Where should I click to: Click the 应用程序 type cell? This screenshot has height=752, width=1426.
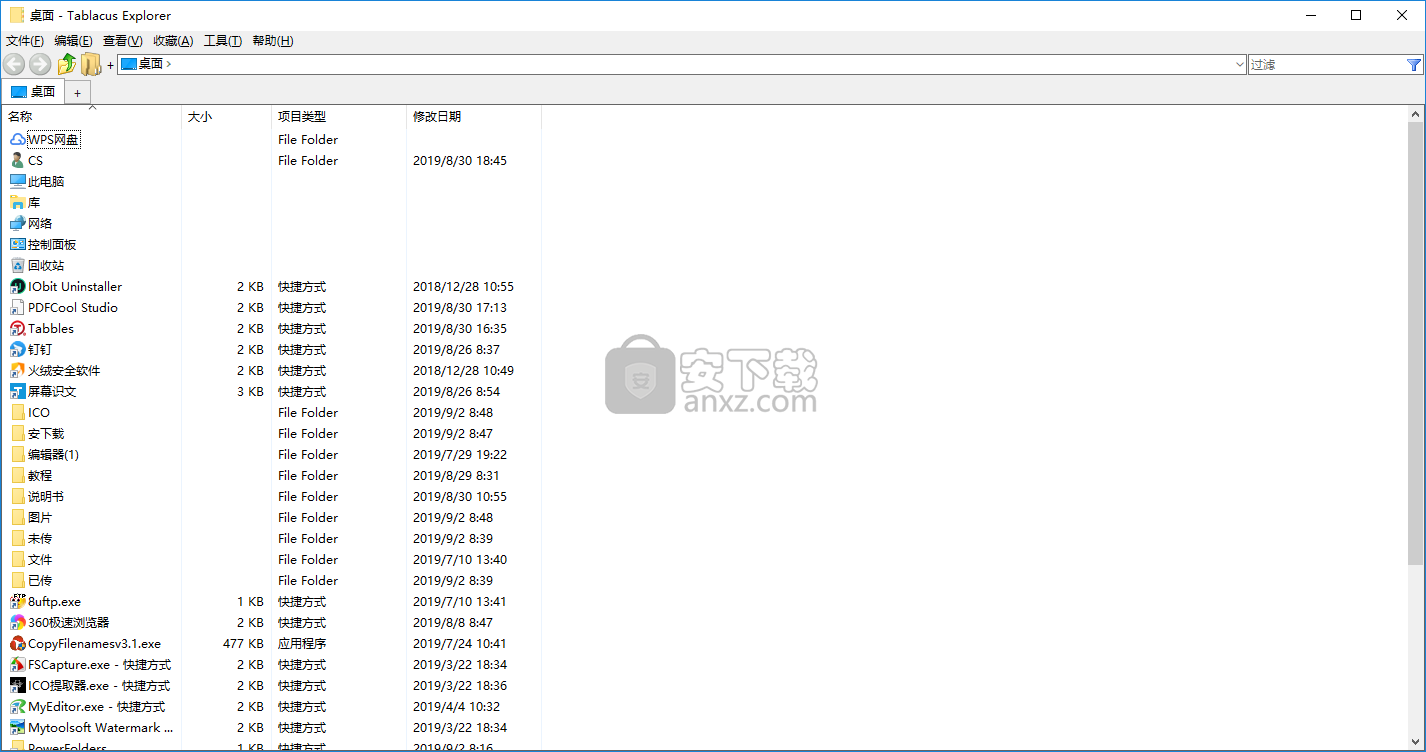pos(302,643)
